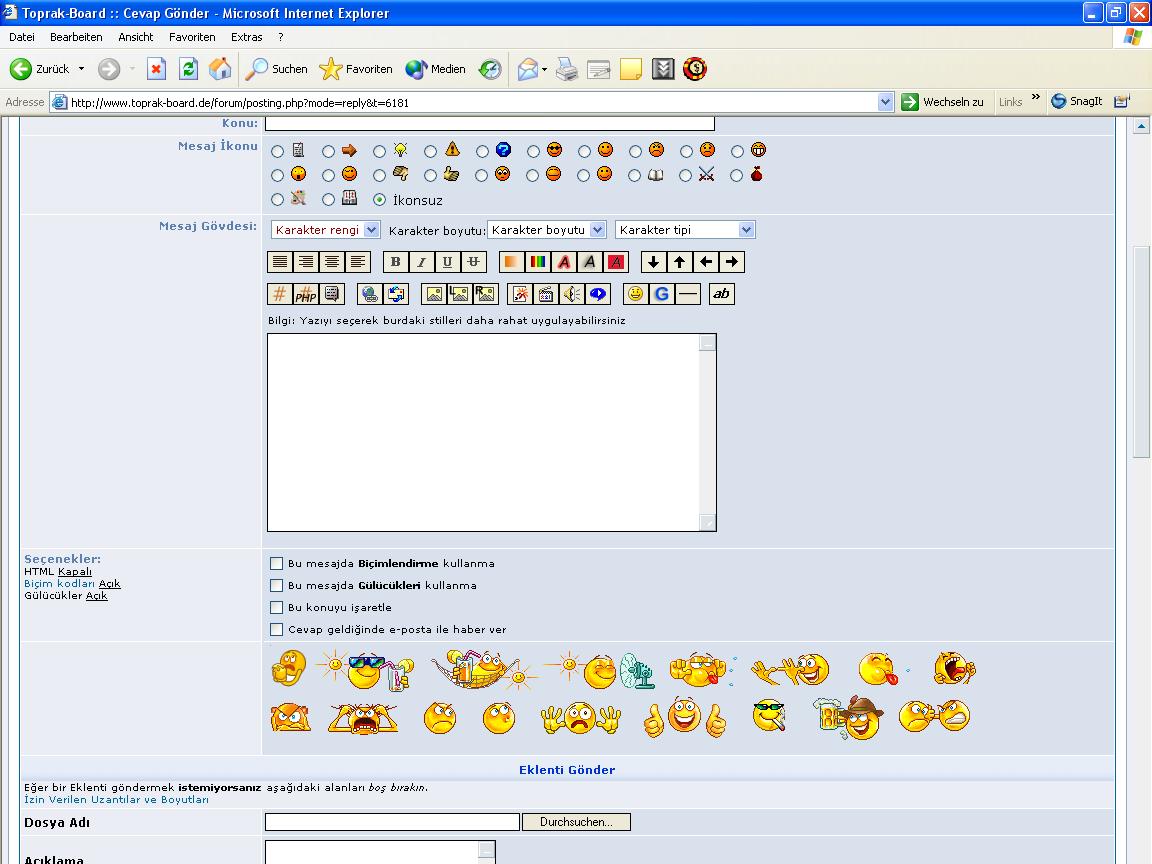Screen dimensions: 1152x864
Task: Insert PHP code block tag
Action: click(306, 294)
